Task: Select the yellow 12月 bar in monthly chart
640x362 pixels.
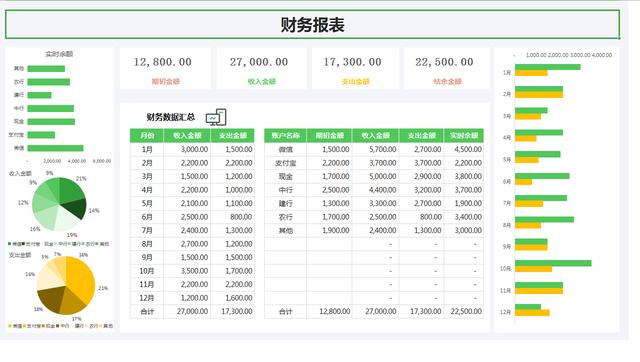Action: tap(532, 313)
